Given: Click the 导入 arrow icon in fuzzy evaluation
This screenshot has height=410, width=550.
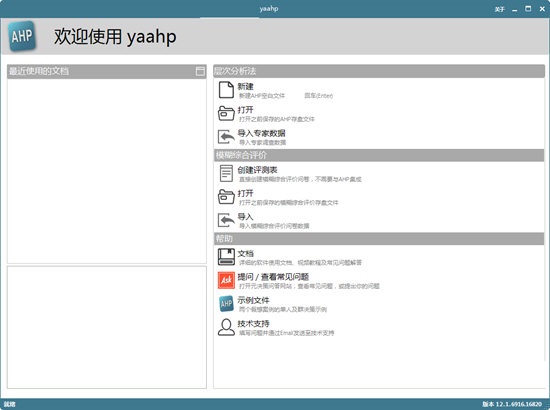Looking at the screenshot, I should [226, 220].
